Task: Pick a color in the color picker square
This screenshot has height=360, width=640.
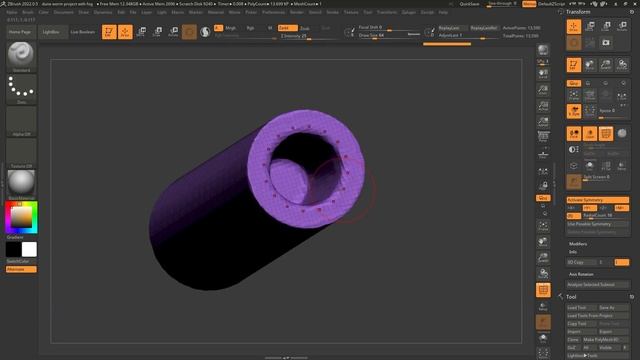Action: pos(21,217)
